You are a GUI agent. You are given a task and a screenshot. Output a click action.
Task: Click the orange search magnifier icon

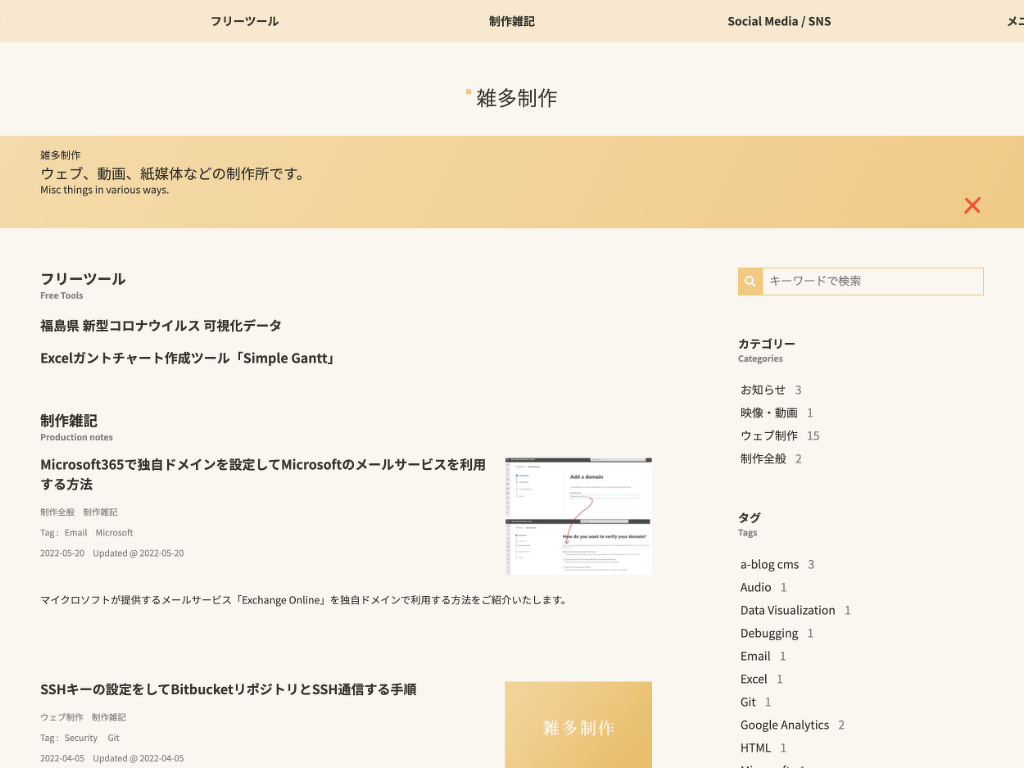pyautogui.click(x=750, y=282)
